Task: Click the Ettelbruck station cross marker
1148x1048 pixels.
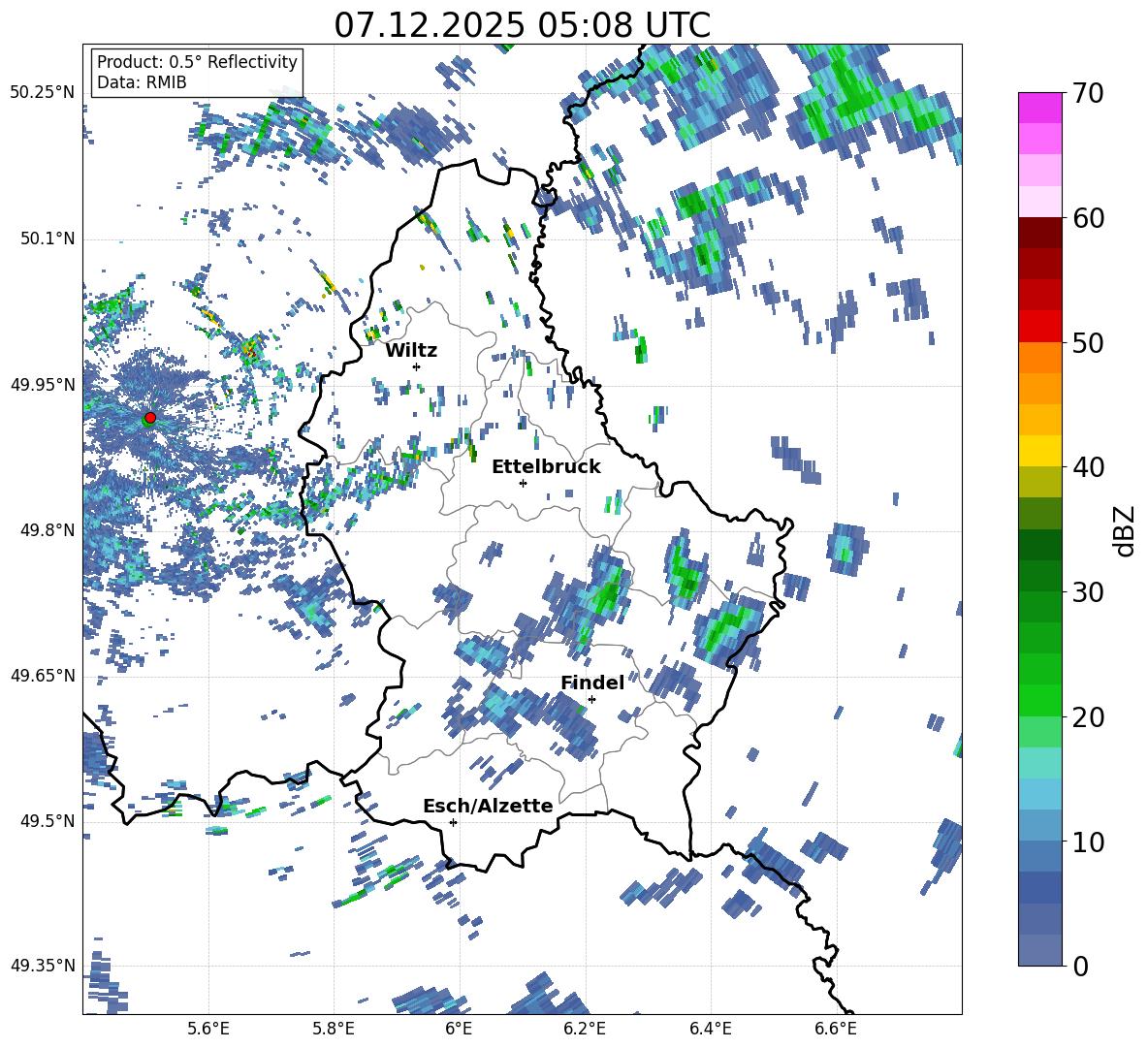Action: tap(523, 483)
